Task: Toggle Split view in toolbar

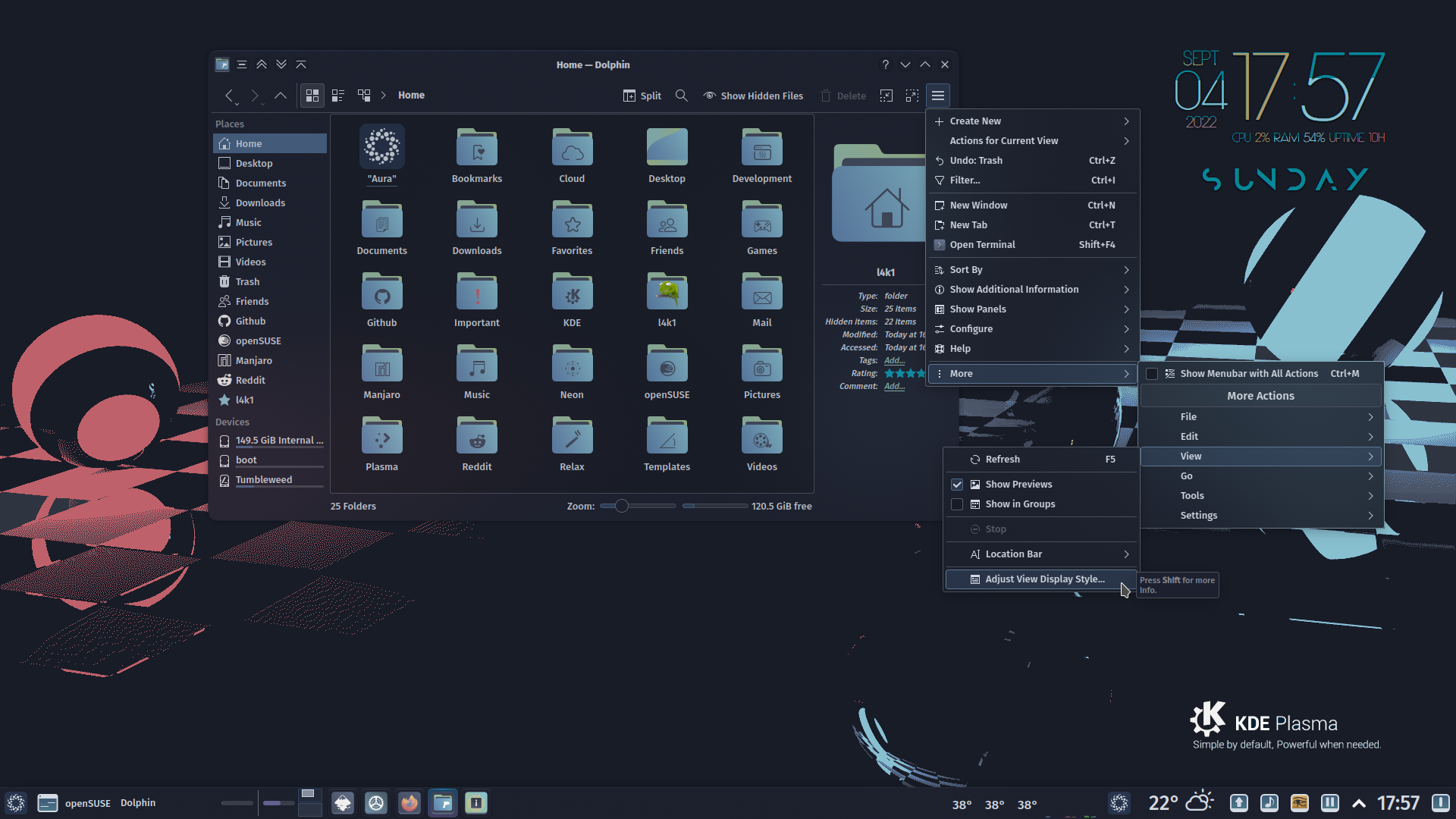Action: point(642,96)
